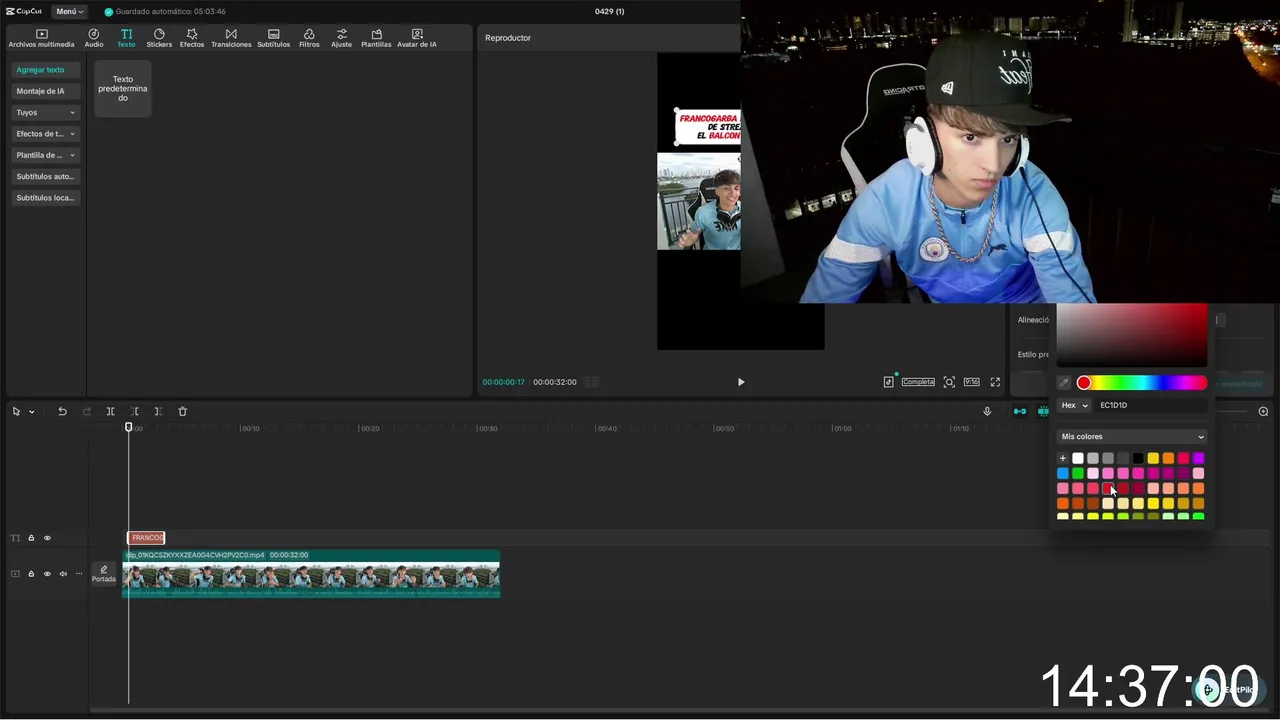Expand the Tuyos category
The height and width of the screenshot is (720, 1280).
[x=45, y=113]
